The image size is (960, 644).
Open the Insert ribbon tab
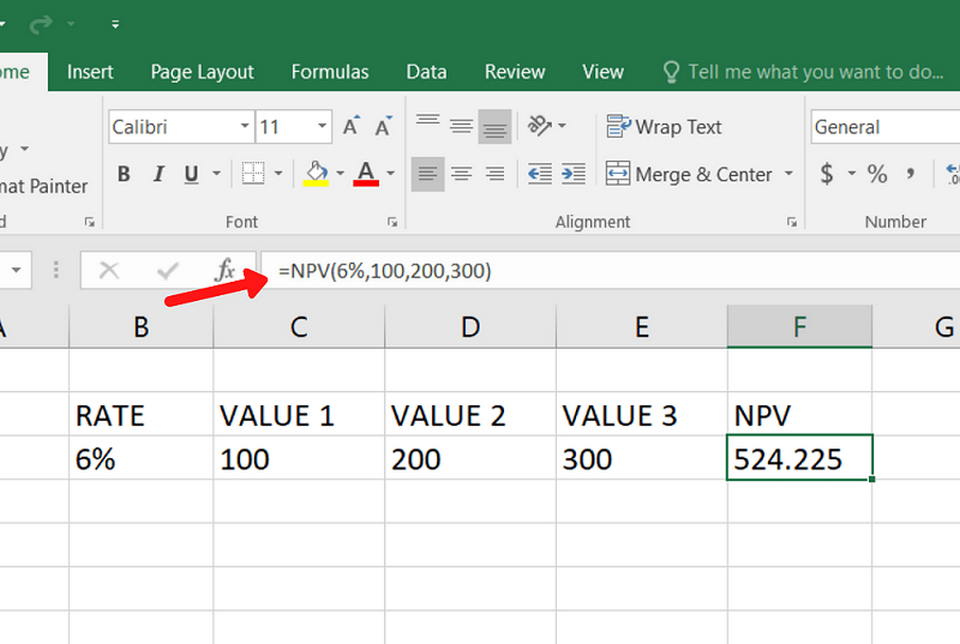tap(90, 72)
